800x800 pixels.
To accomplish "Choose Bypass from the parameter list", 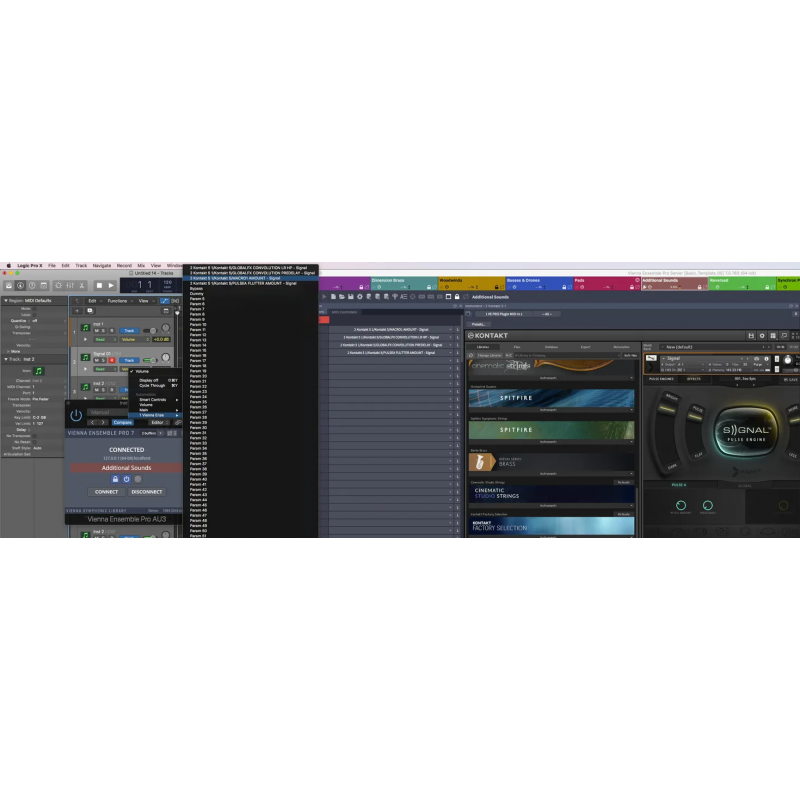I will [x=197, y=288].
